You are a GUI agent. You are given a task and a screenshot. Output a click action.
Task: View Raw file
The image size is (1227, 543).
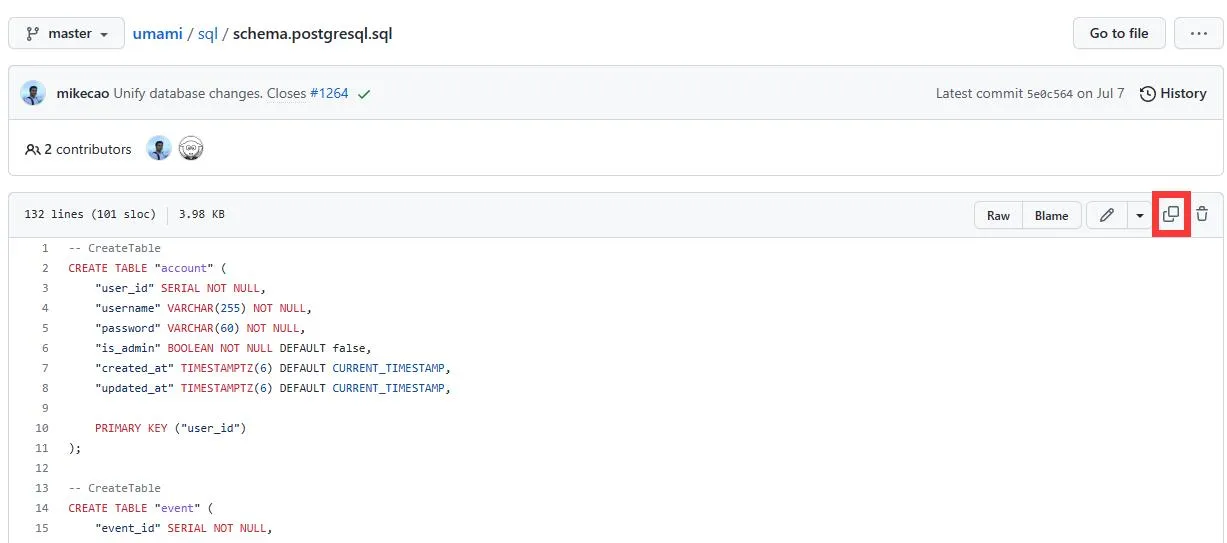coord(998,215)
